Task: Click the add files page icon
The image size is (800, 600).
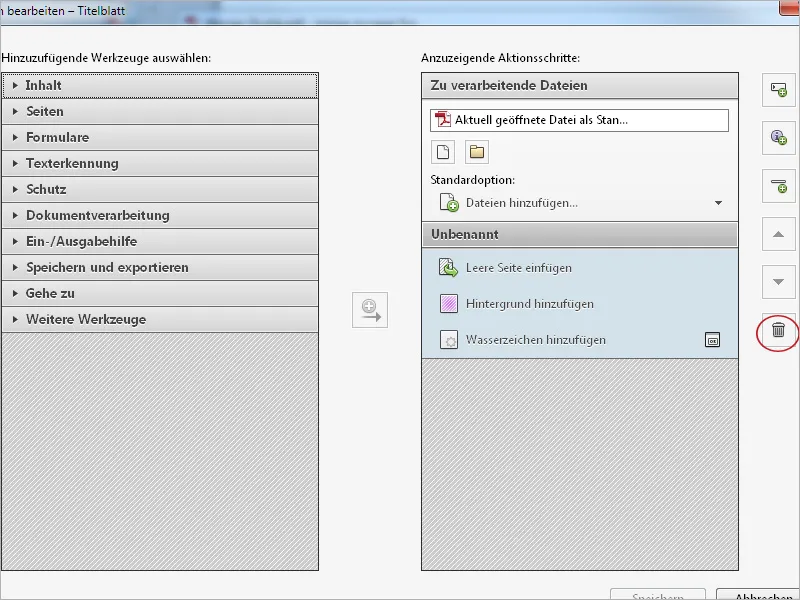Action: point(443,152)
